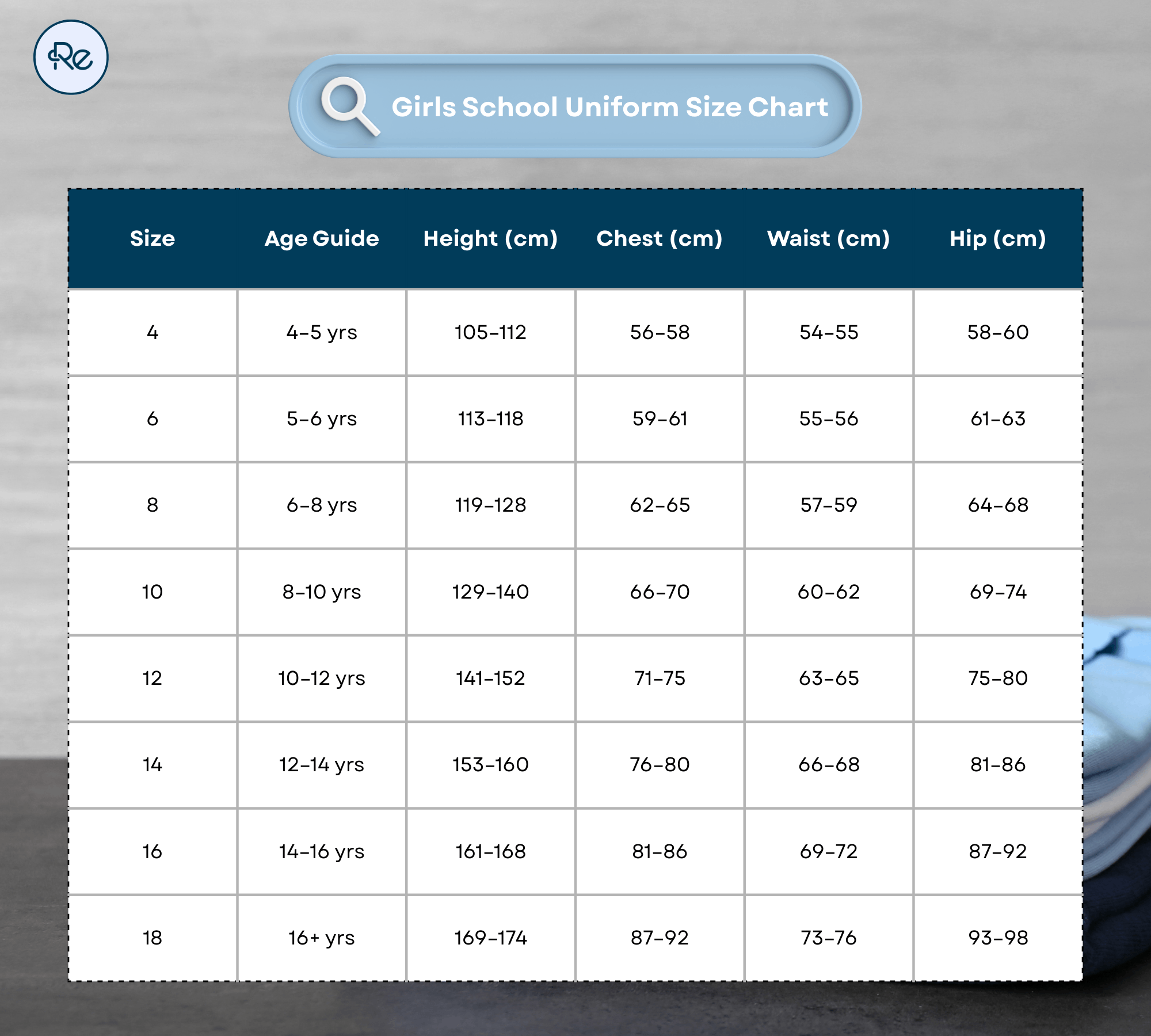
Task: Select the size 4 cell
Action: point(153,332)
